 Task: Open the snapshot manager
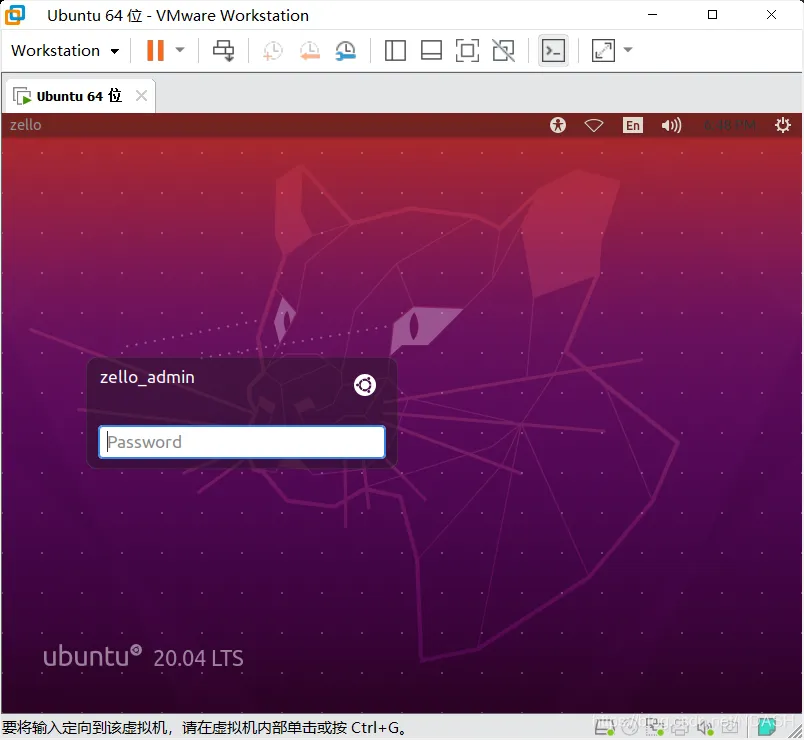click(346, 50)
